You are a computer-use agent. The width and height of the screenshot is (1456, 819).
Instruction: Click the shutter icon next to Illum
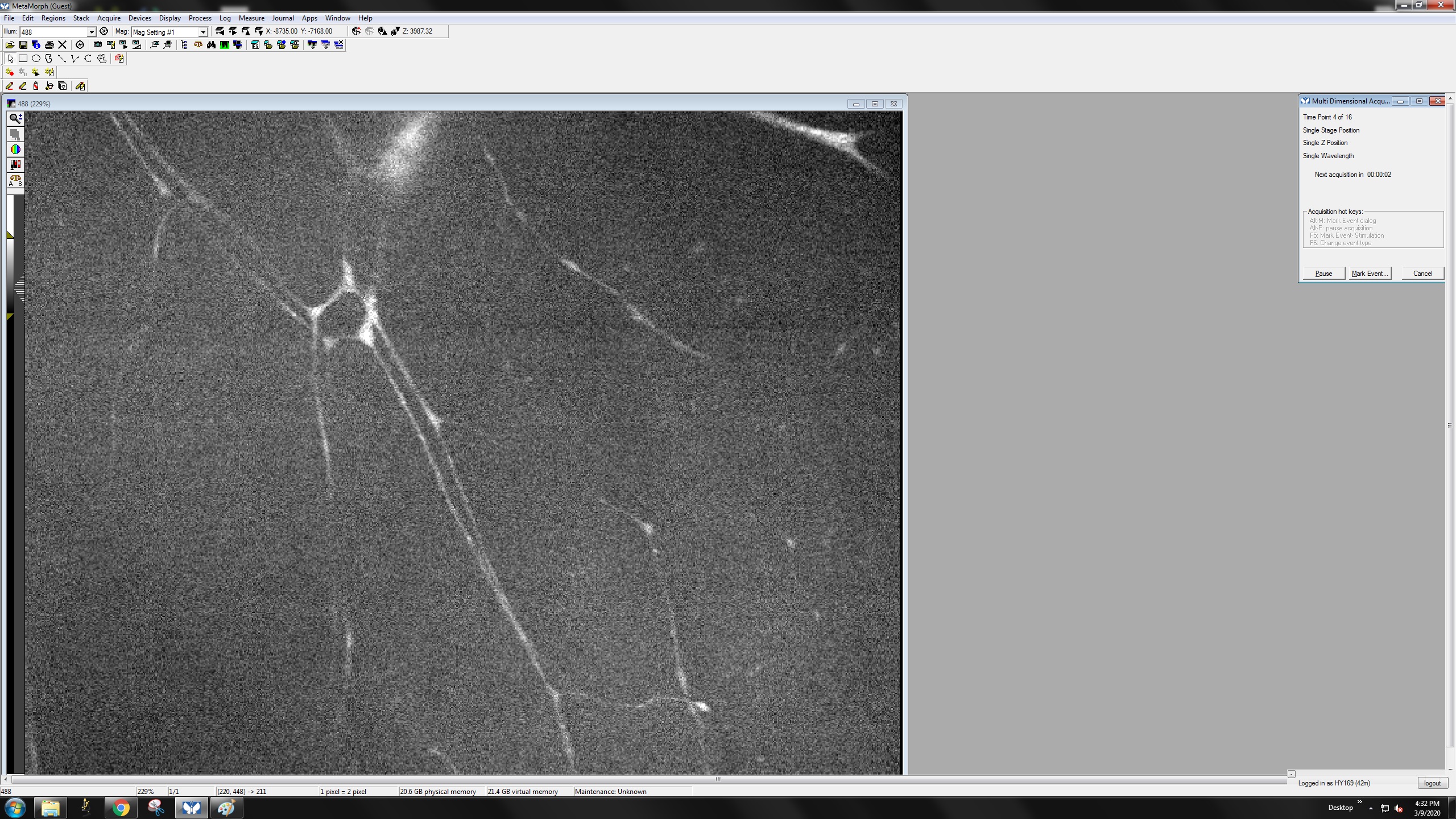[104, 31]
